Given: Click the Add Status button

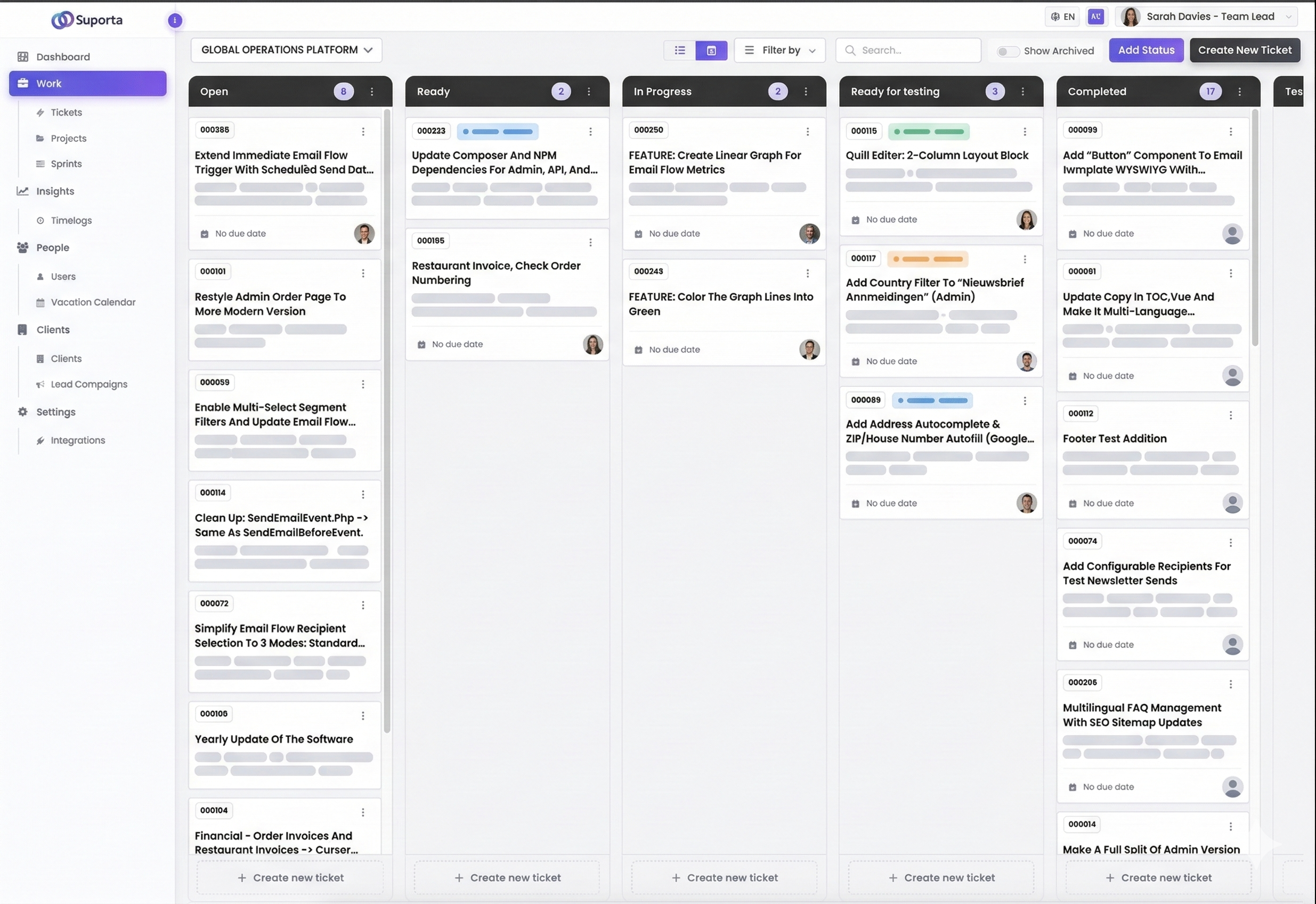Looking at the screenshot, I should [1146, 50].
